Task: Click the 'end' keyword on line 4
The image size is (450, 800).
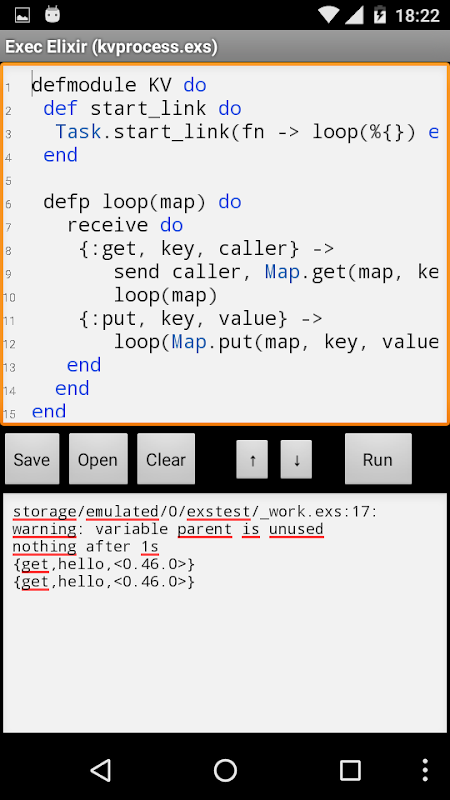Action: tap(60, 155)
